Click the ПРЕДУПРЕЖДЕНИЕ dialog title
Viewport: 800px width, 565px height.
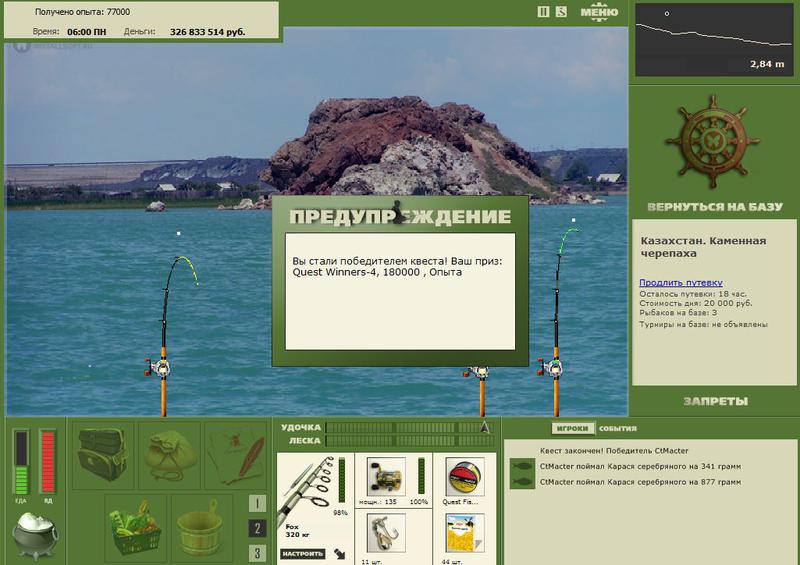click(400, 216)
